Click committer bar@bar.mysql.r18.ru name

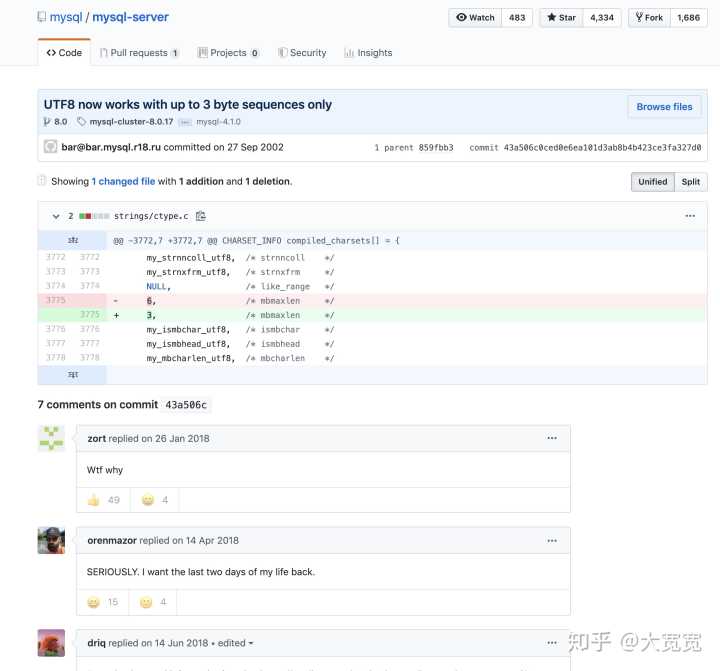[x=111, y=147]
